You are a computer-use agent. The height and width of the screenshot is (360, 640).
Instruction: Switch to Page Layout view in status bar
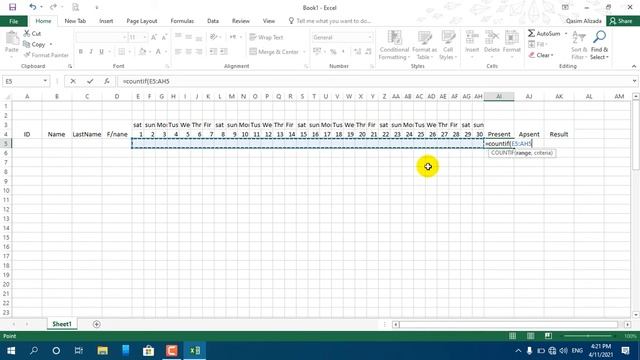[530, 336]
